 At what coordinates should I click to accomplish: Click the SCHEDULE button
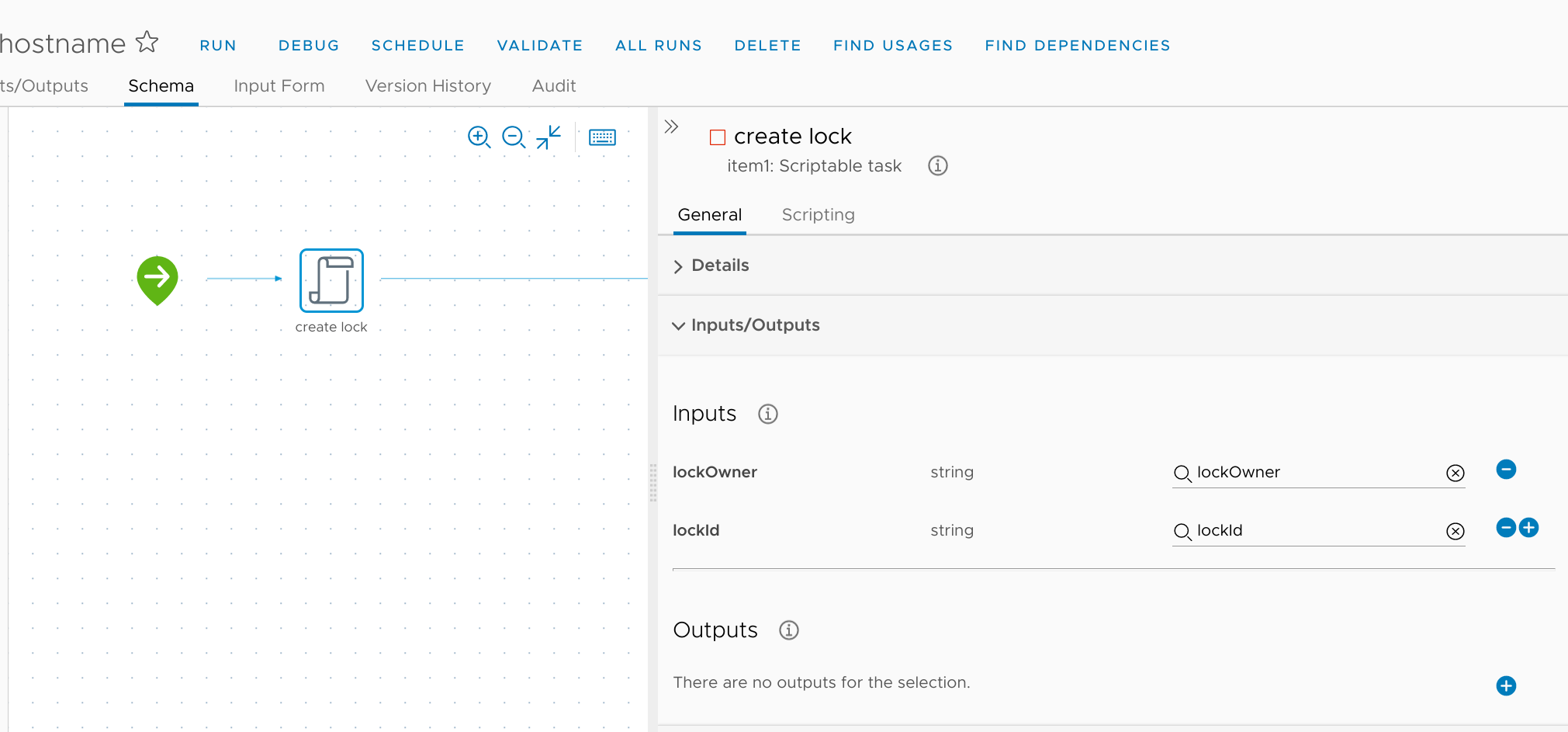[x=418, y=46]
